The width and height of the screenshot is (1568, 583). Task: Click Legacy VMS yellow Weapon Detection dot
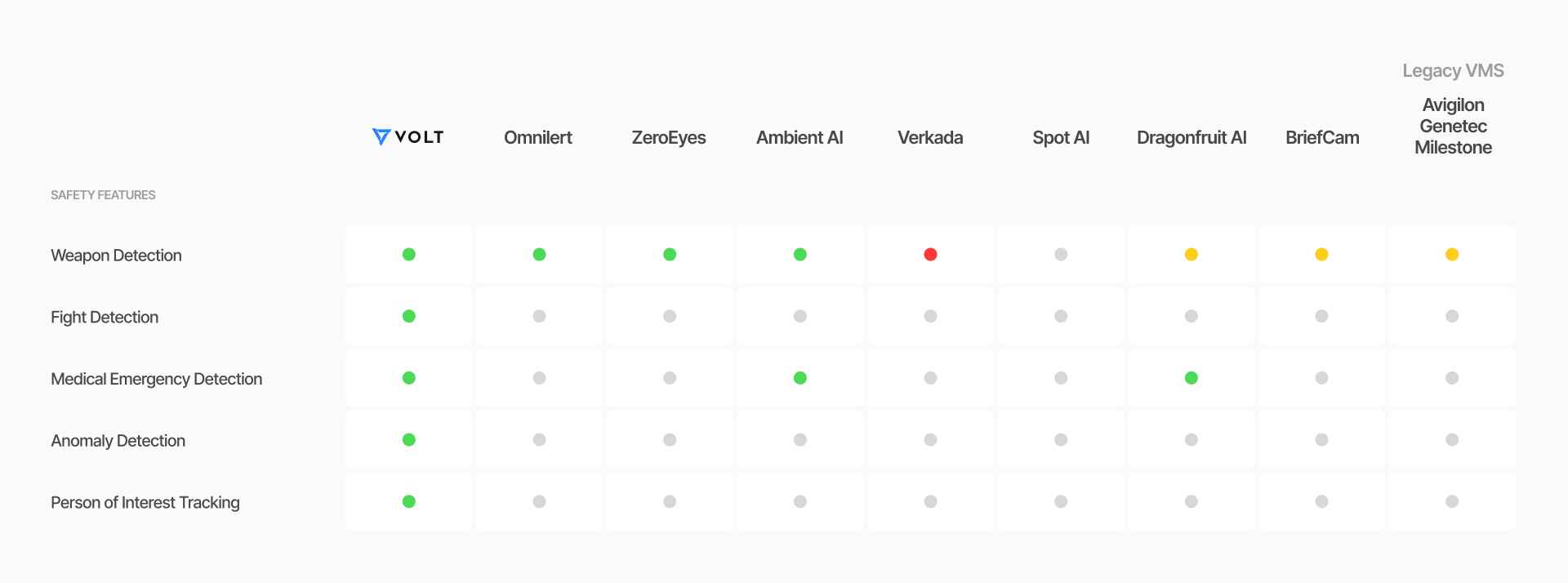click(x=1452, y=255)
